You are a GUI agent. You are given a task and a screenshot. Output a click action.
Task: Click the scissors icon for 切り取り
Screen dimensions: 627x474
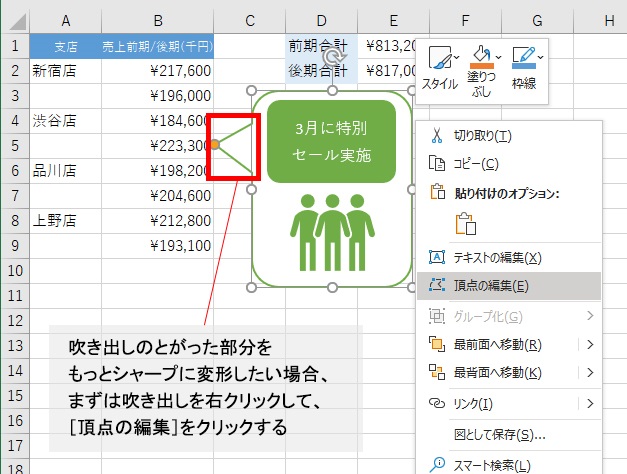436,135
